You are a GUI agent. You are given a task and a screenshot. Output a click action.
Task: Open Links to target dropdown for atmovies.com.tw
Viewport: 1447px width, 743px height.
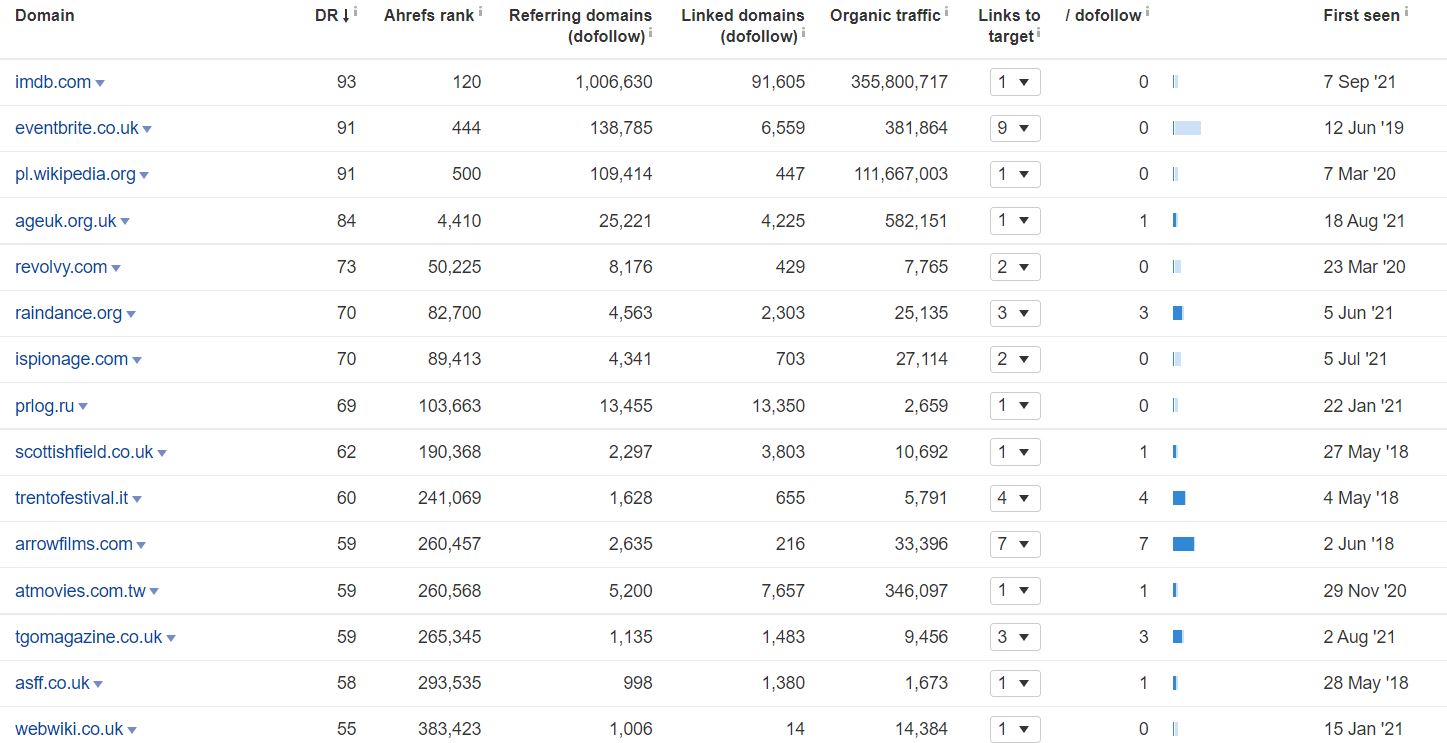tap(1015, 591)
